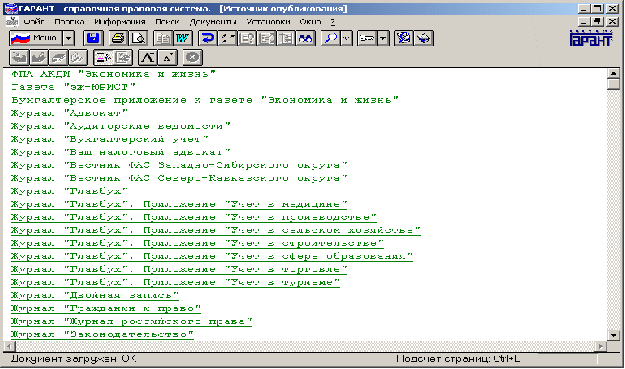625x369 pixels.
Task: Click the document with pencil icon in toolbar
Action: (267, 38)
